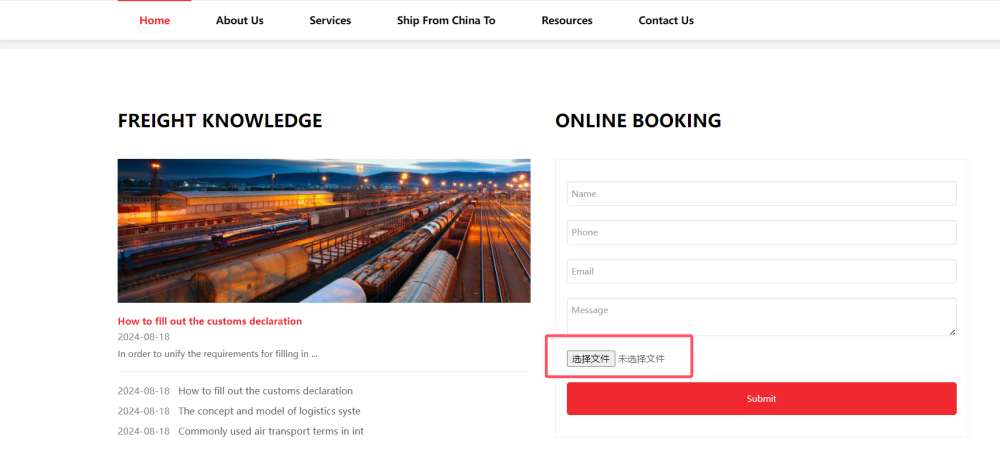Open the Resources menu item
The height and width of the screenshot is (468, 1000).
point(567,20)
